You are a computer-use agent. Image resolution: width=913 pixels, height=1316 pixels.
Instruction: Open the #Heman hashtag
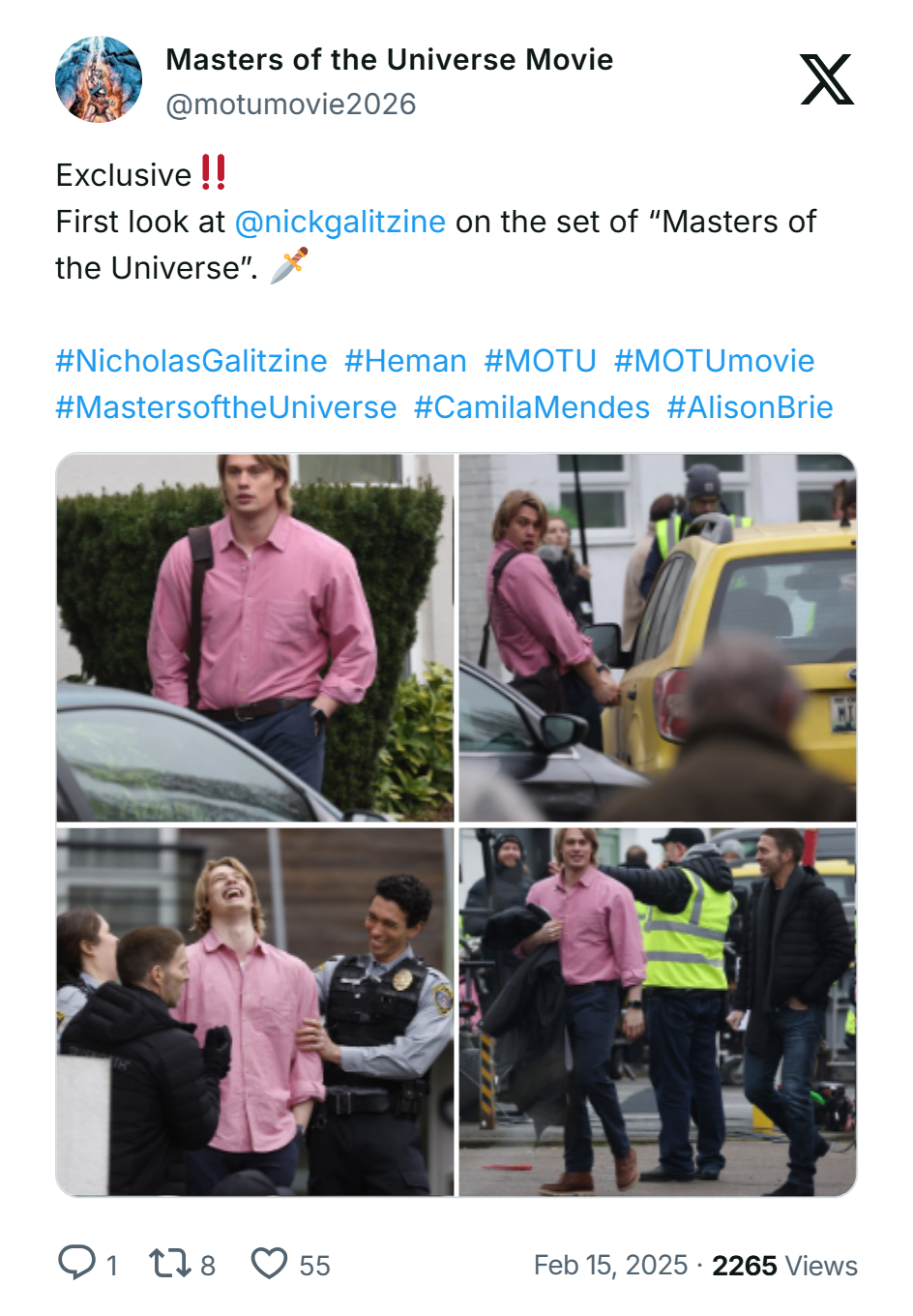coord(405,361)
